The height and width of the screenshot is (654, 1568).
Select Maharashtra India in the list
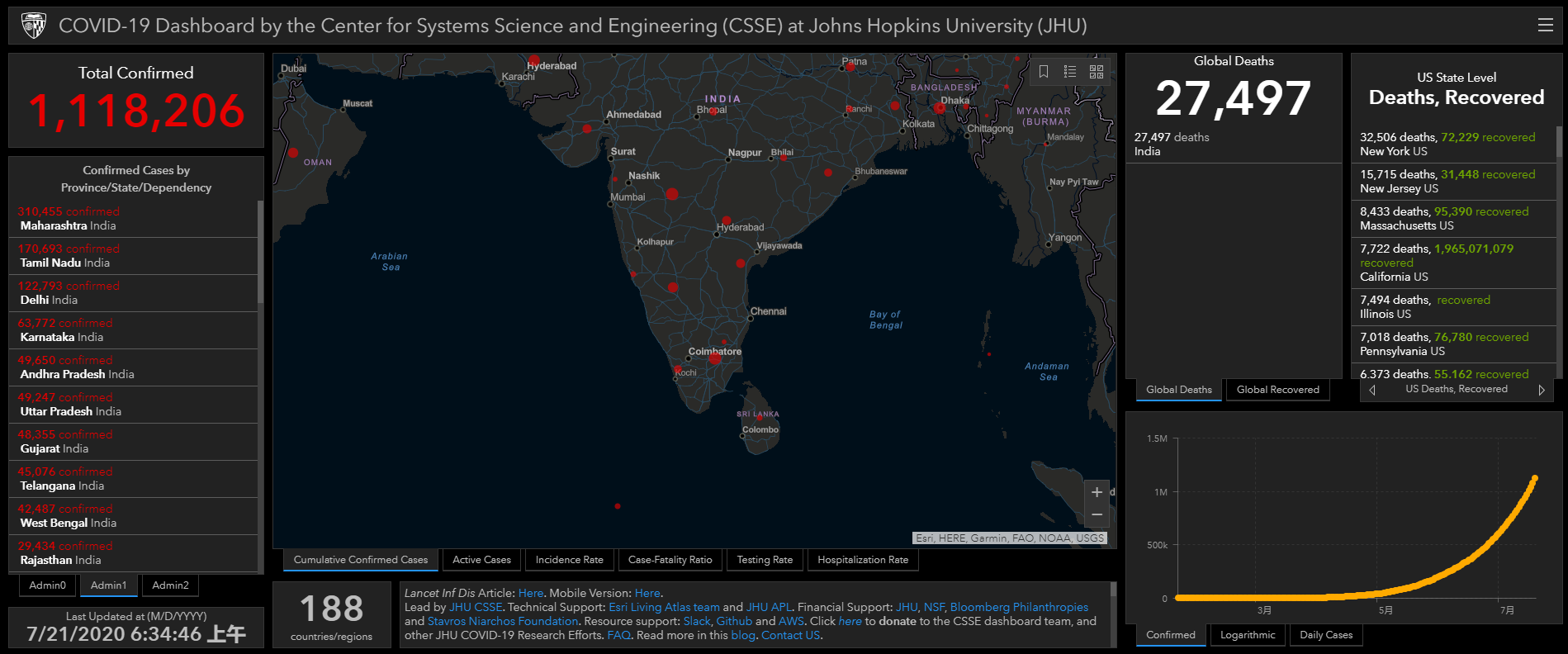point(134,219)
